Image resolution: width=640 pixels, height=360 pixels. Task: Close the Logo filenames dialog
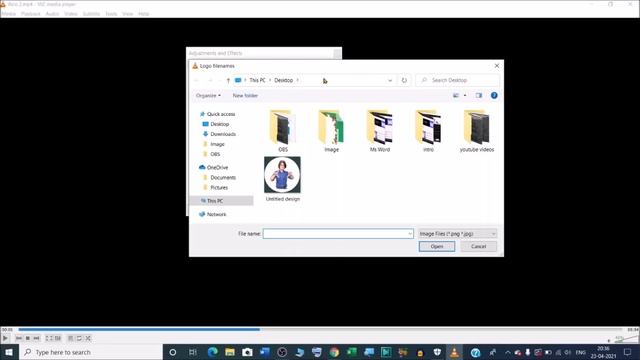[497, 66]
